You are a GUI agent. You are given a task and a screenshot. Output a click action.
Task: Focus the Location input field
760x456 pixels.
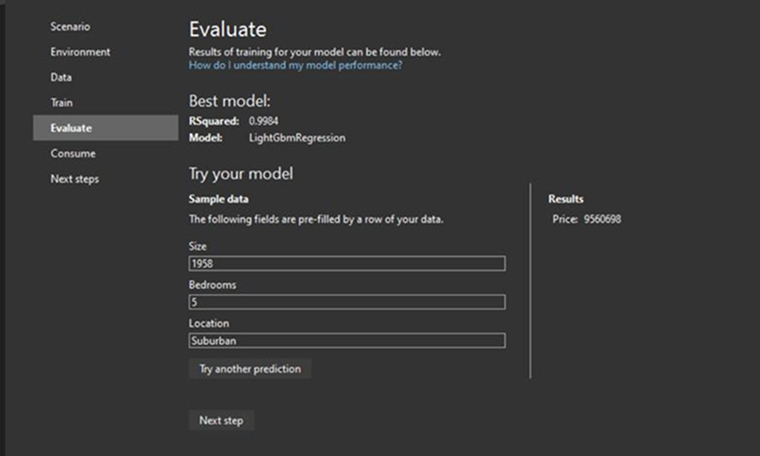347,341
